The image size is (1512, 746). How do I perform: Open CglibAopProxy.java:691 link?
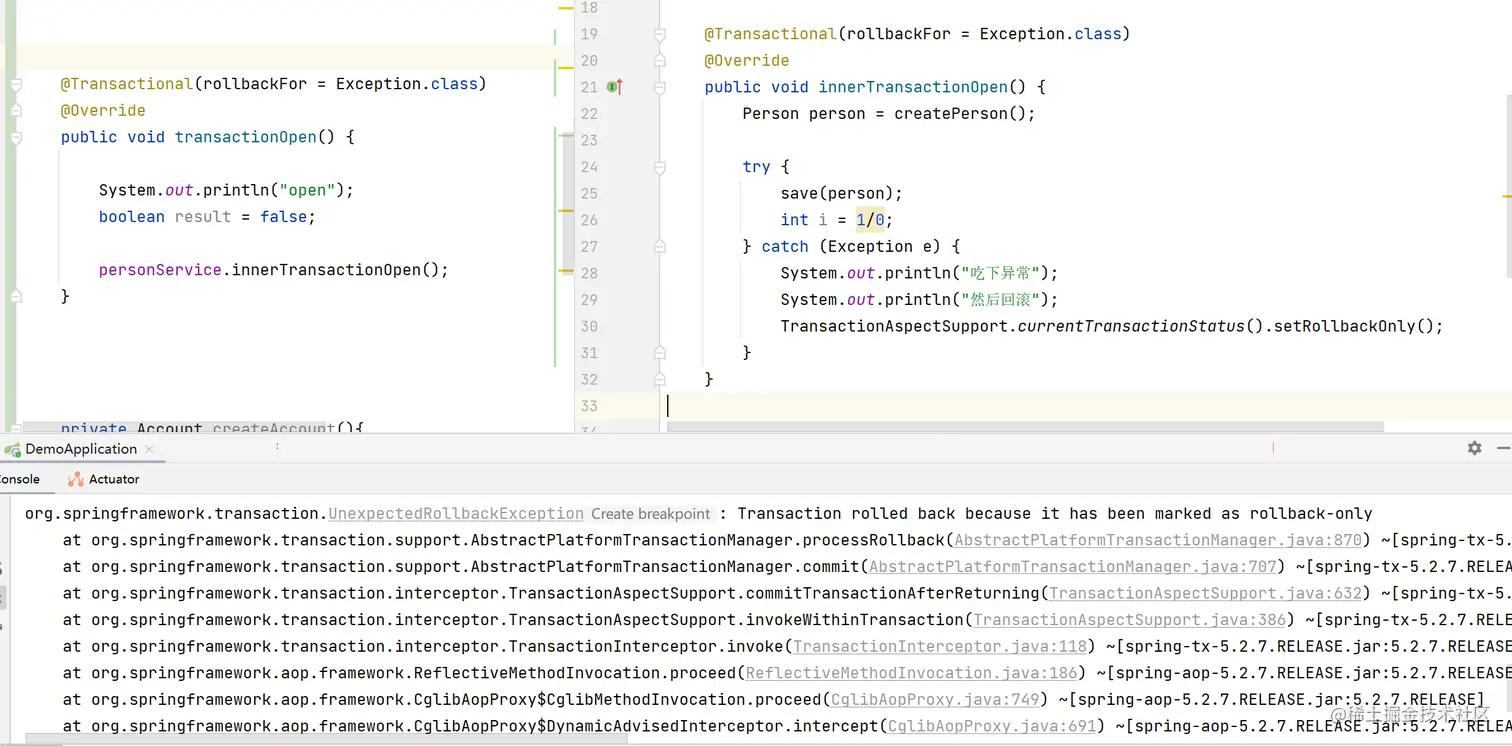pyautogui.click(x=993, y=726)
